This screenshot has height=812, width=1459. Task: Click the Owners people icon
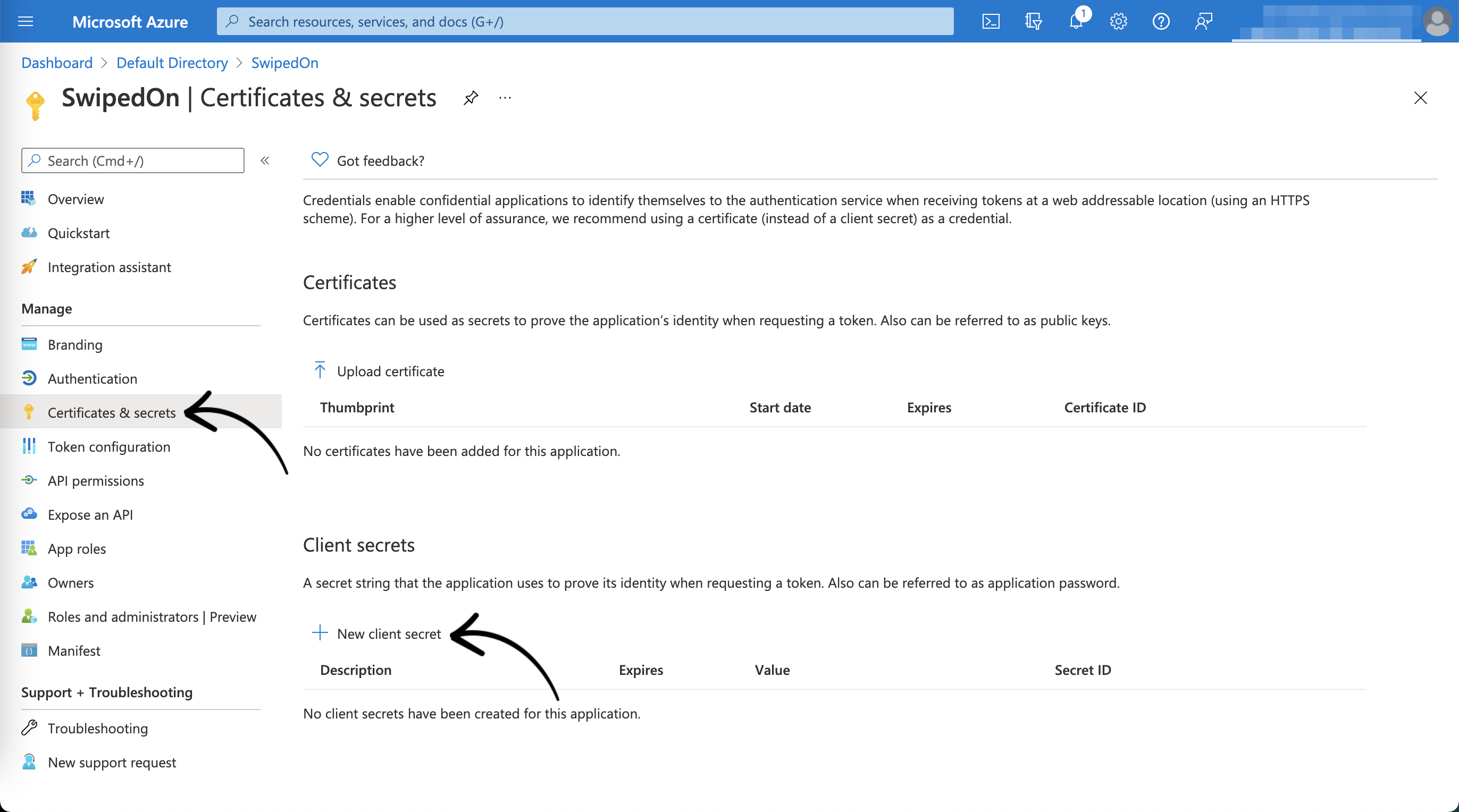[x=29, y=582]
